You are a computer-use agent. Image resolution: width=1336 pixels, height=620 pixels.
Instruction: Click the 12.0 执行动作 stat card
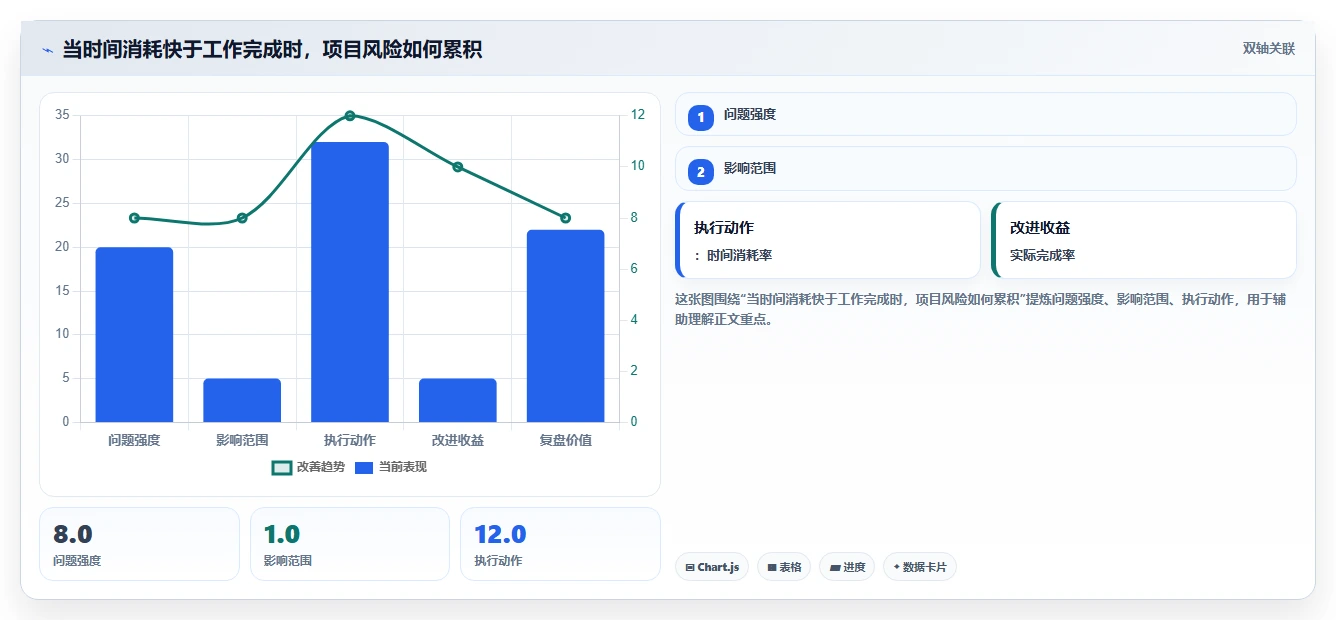tap(560, 544)
